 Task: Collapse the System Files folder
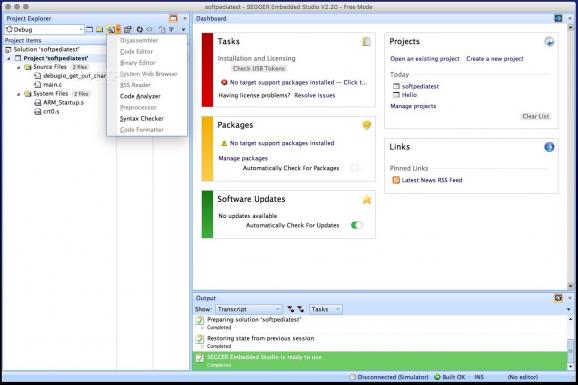18,94
